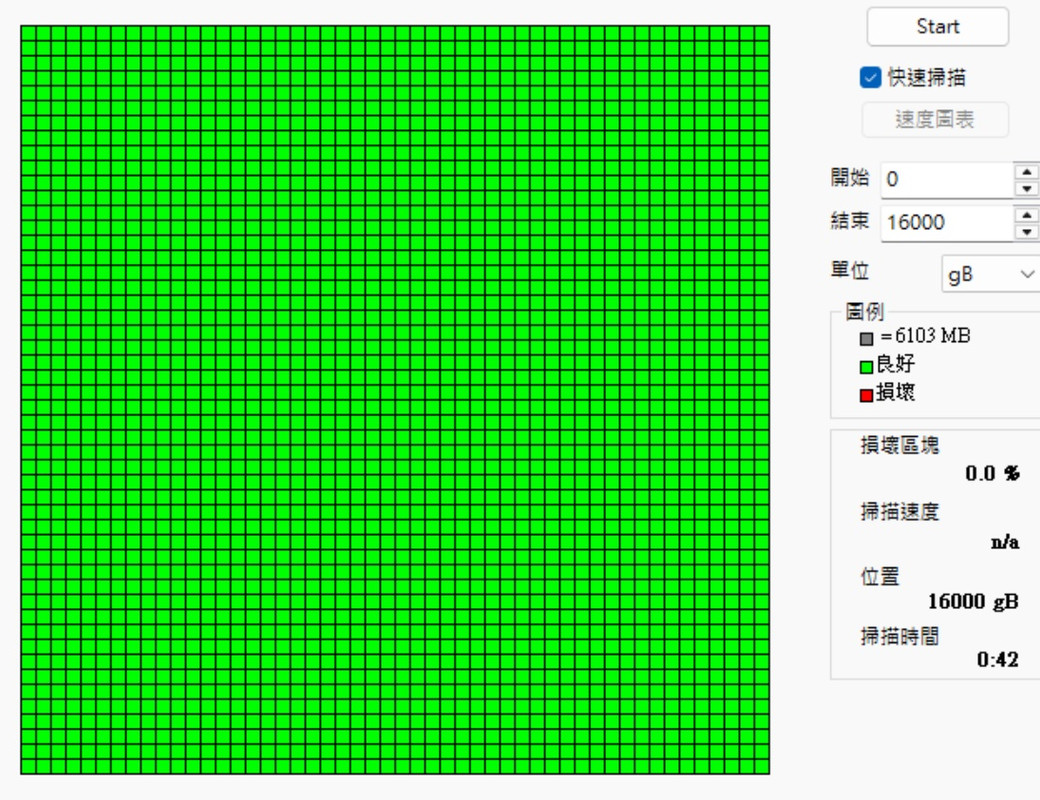Click the '0:42' scan time value
The image size is (1040, 800).
998,659
